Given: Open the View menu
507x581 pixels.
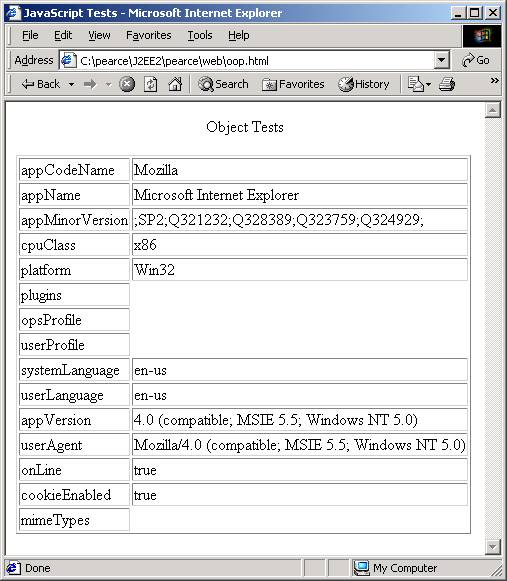Looking at the screenshot, I should pos(99,35).
